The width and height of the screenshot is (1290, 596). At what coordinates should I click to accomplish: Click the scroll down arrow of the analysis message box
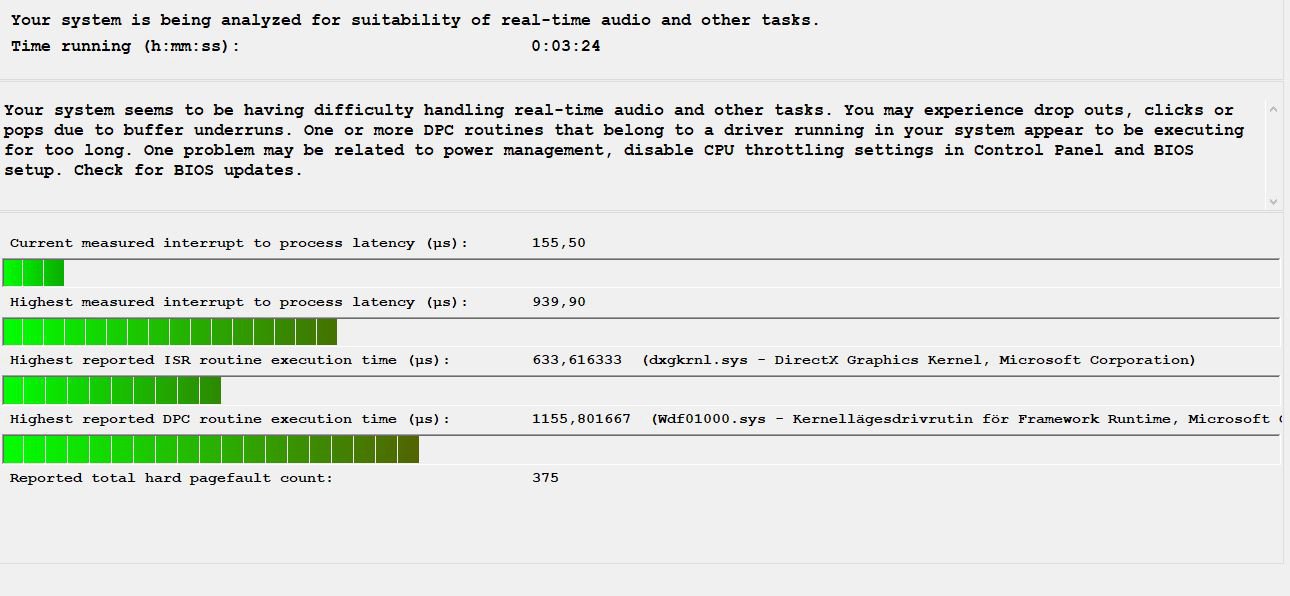pos(1273,201)
